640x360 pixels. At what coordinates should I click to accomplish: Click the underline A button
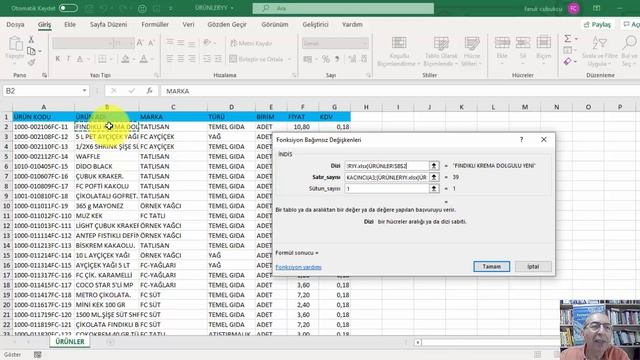tap(80, 59)
